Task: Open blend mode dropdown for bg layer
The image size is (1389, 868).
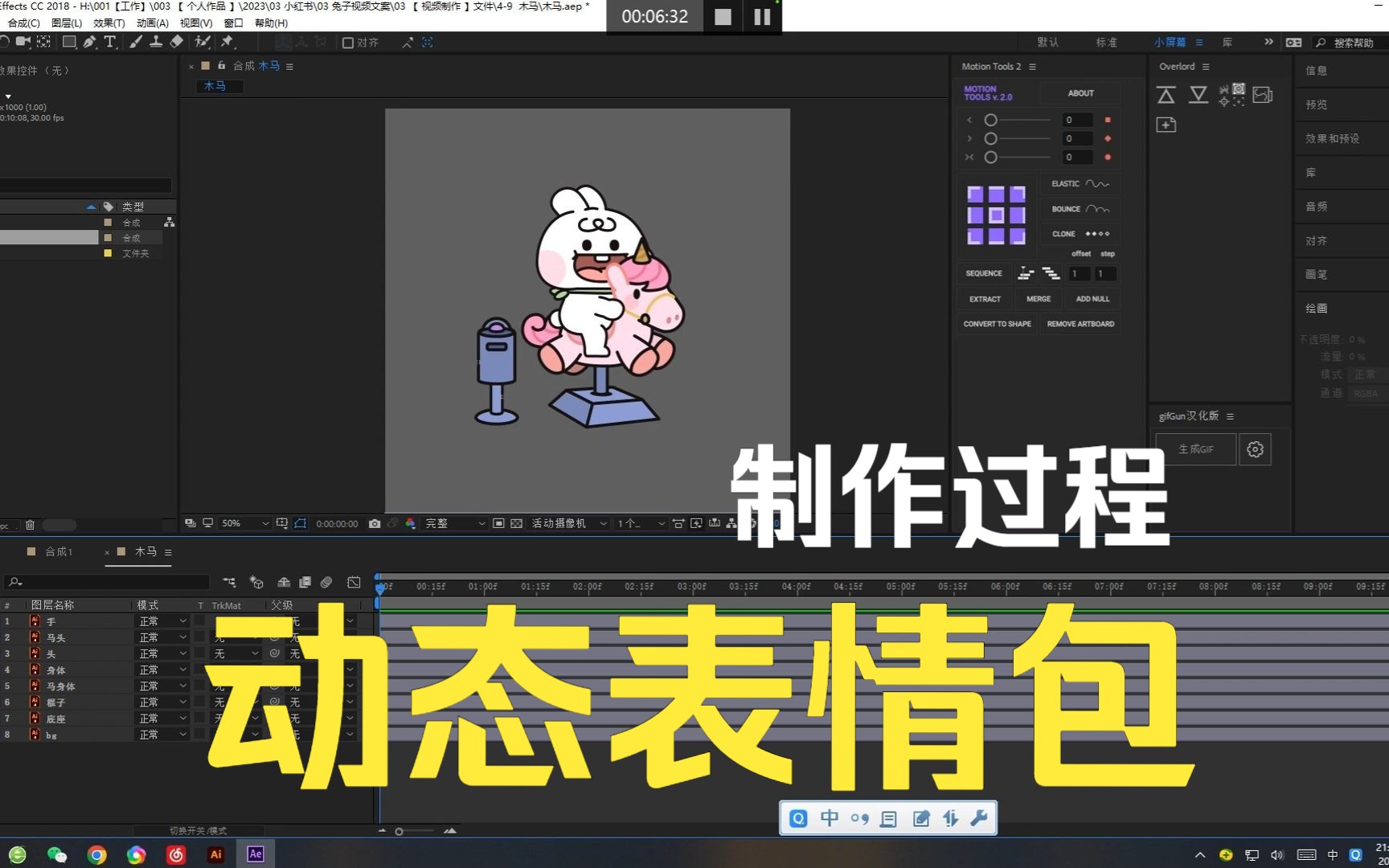Action: (162, 735)
